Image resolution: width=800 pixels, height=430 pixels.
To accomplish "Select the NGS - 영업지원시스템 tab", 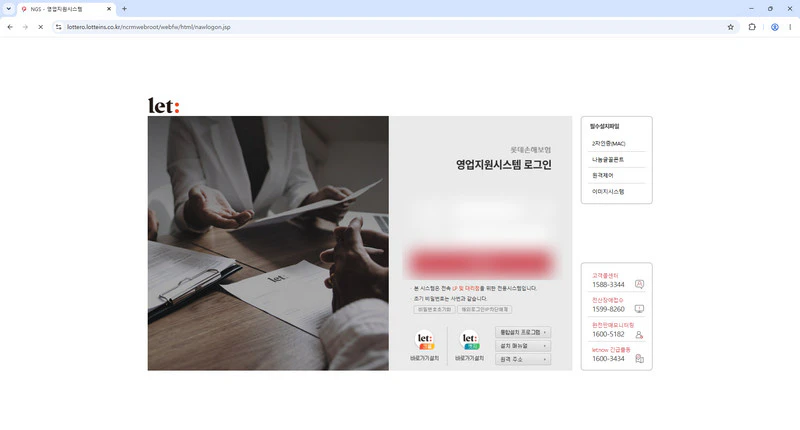I will click(x=66, y=9).
